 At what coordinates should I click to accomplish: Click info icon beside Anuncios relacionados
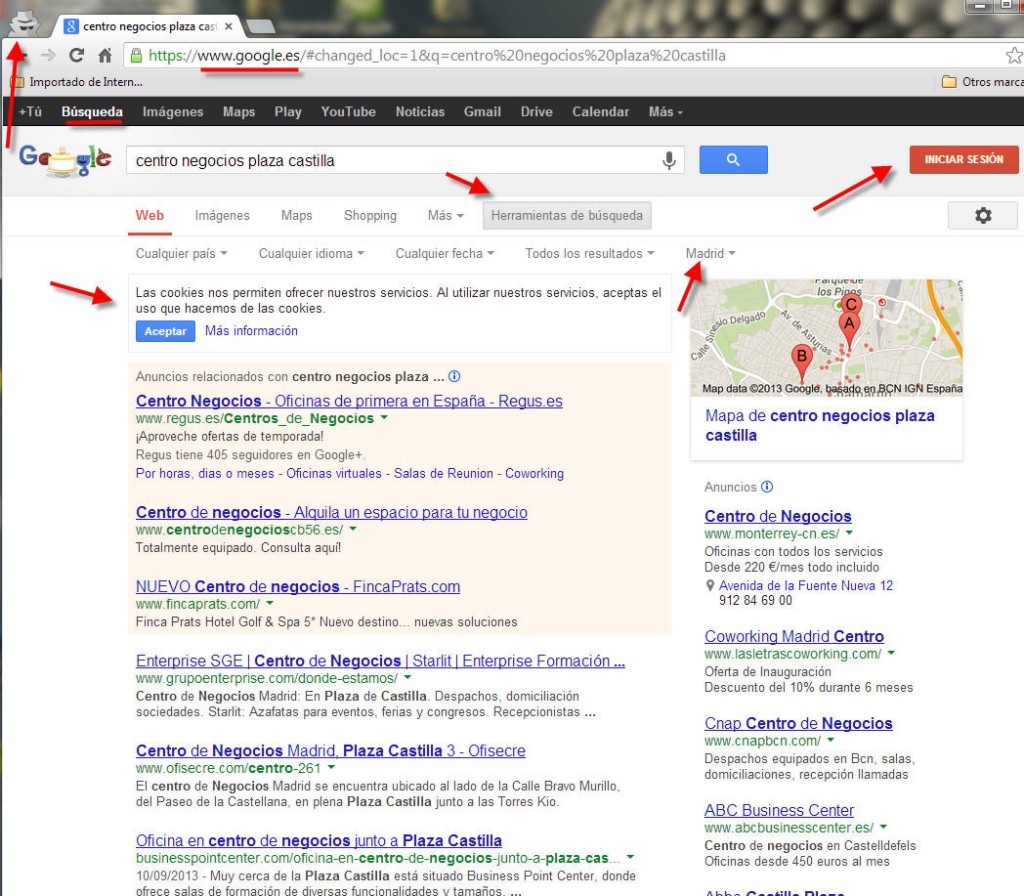455,376
